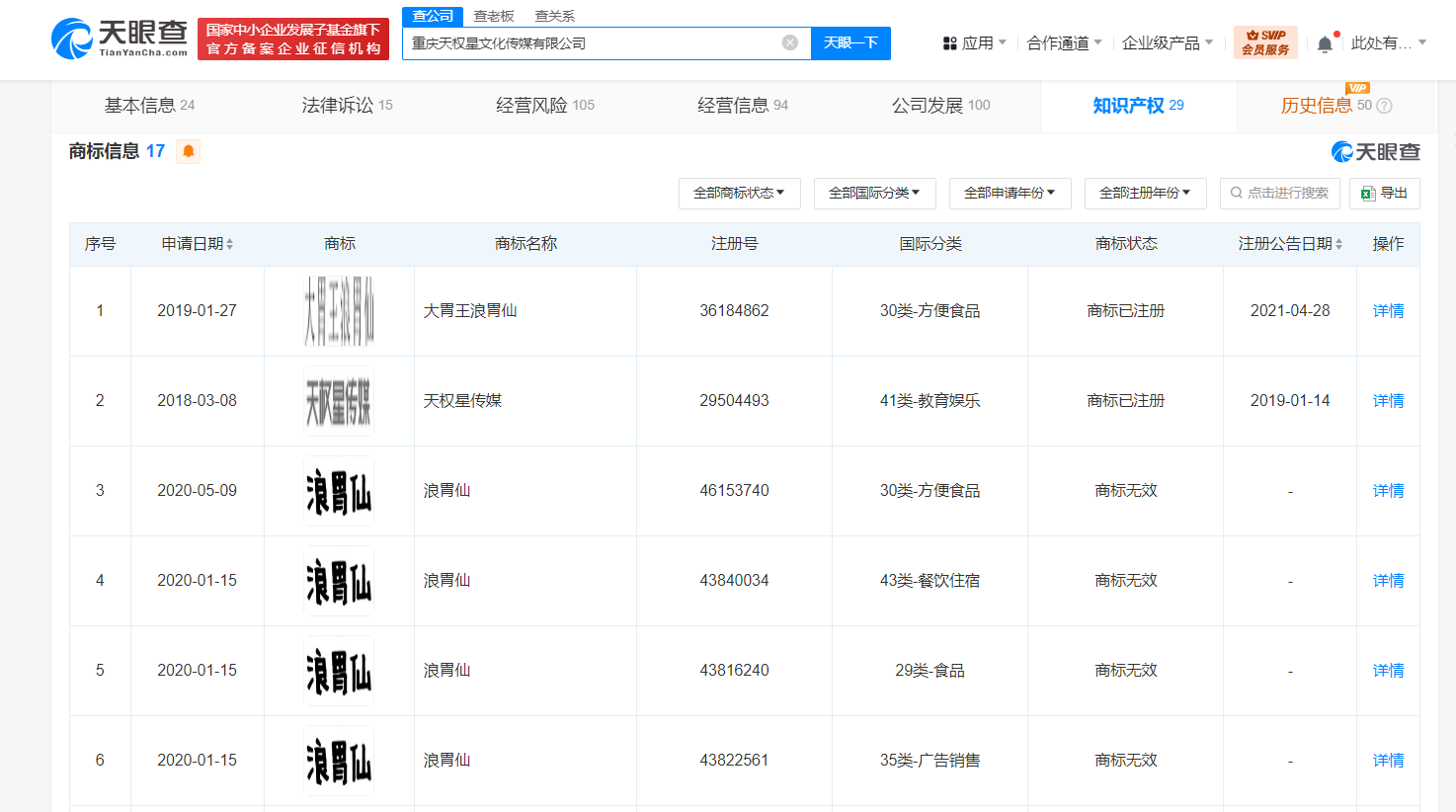
Task: Open the 合作通道 dropdown menu
Action: coord(1064,43)
